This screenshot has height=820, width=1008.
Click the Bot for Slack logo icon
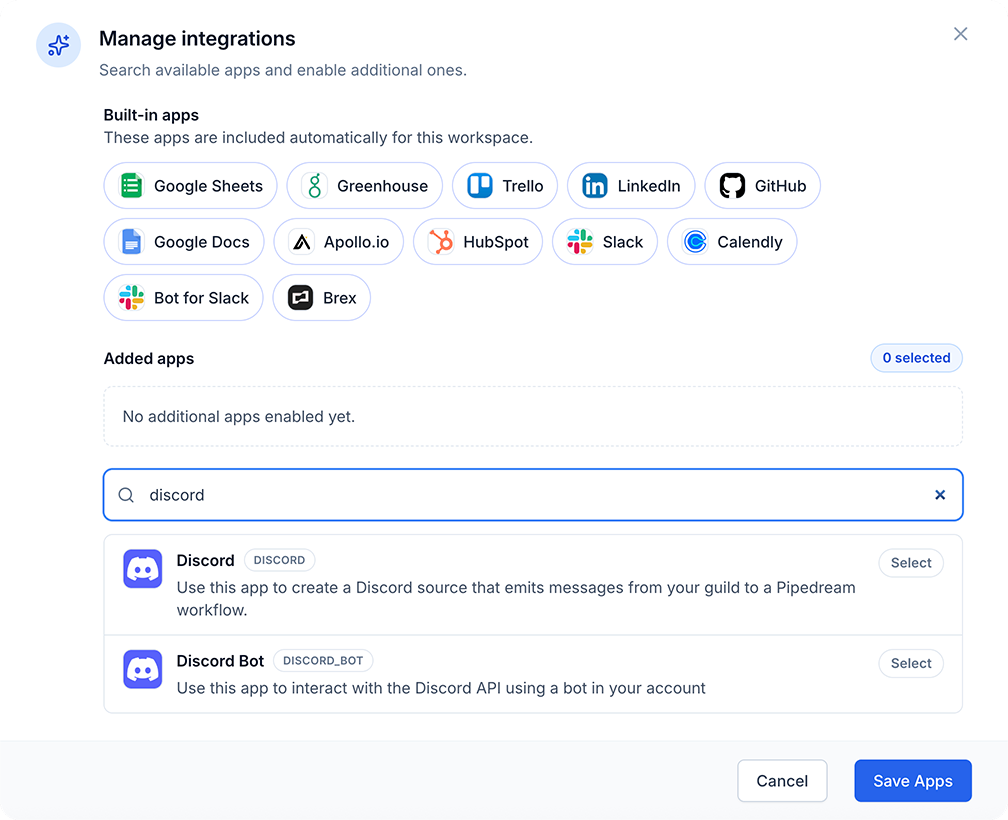tap(131, 298)
